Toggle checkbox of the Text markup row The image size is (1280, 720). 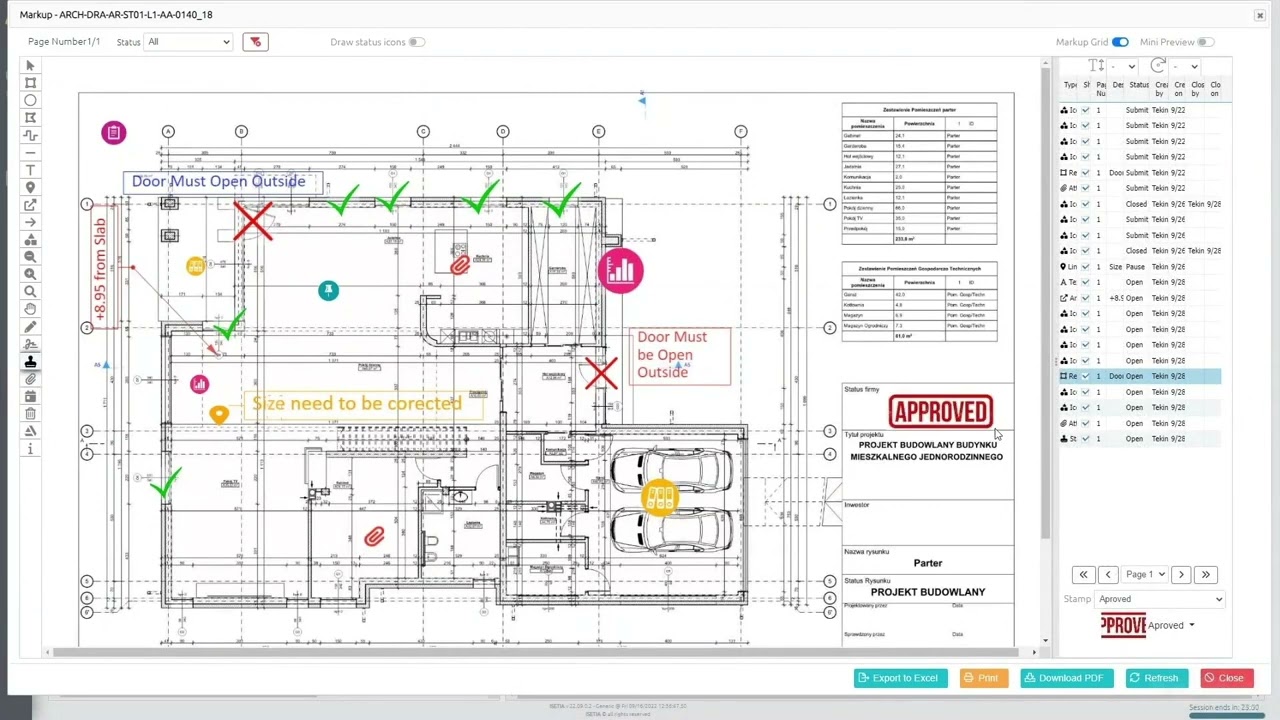click(x=1085, y=282)
